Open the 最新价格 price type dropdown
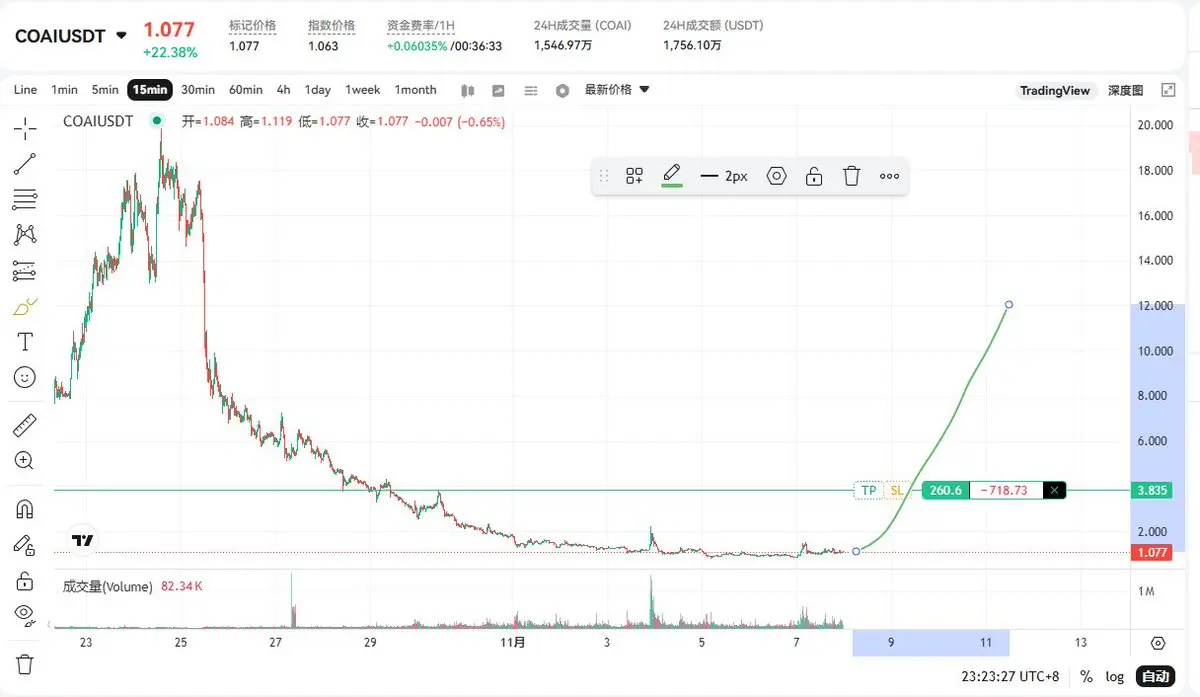 coord(617,90)
